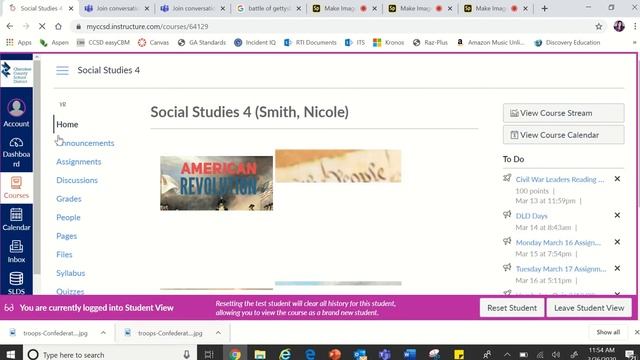
Task: Open Discussions in course navigation
Action: click(x=77, y=180)
